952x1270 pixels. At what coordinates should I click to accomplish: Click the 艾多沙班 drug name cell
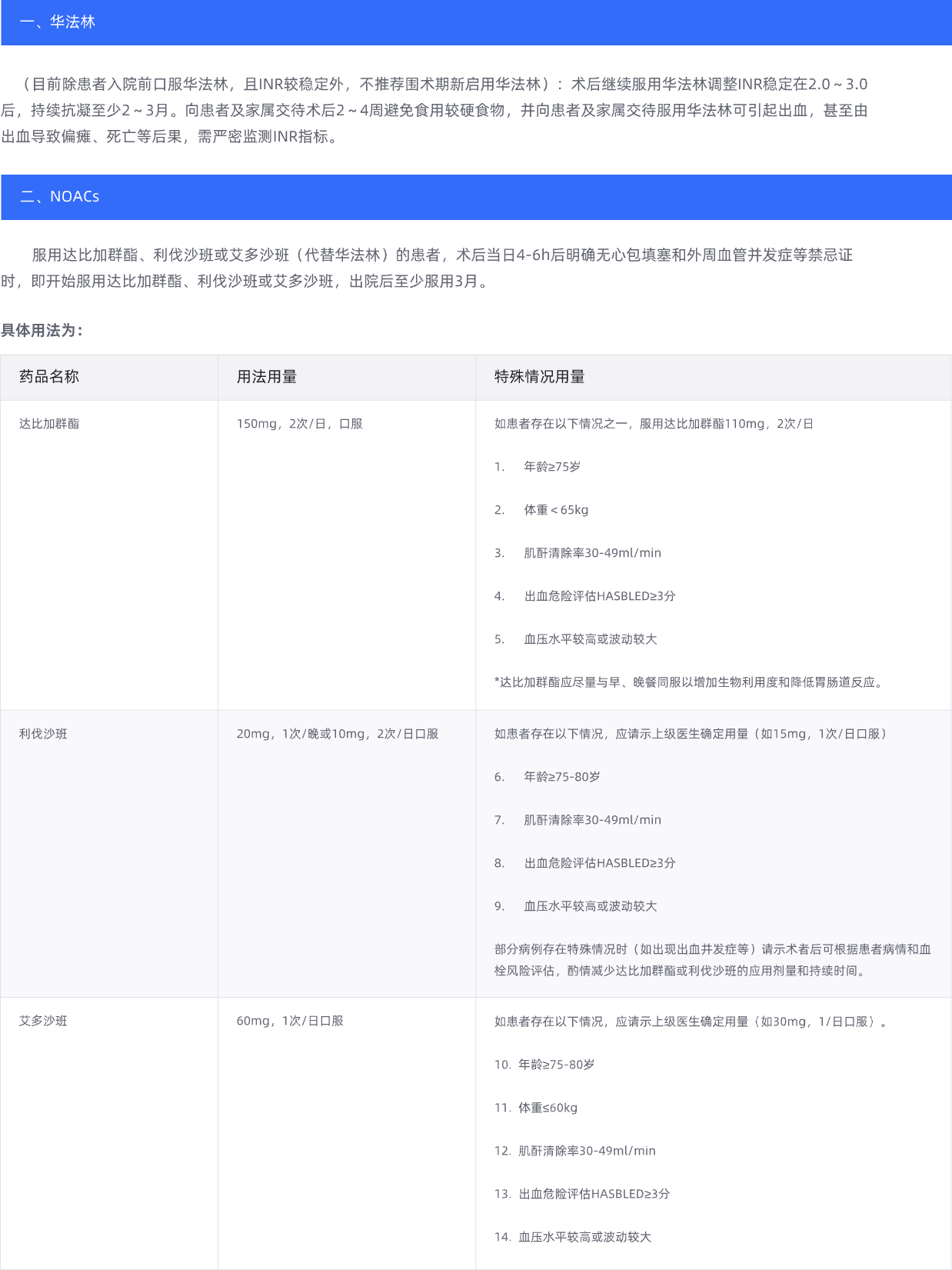(43, 1021)
